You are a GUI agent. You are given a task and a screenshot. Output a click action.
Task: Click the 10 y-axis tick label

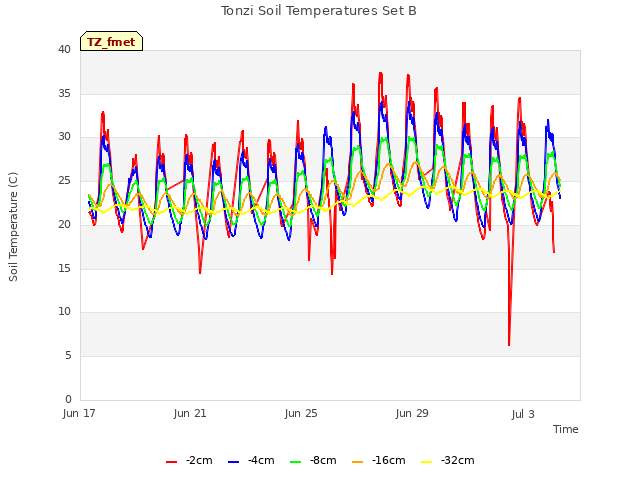click(64, 312)
